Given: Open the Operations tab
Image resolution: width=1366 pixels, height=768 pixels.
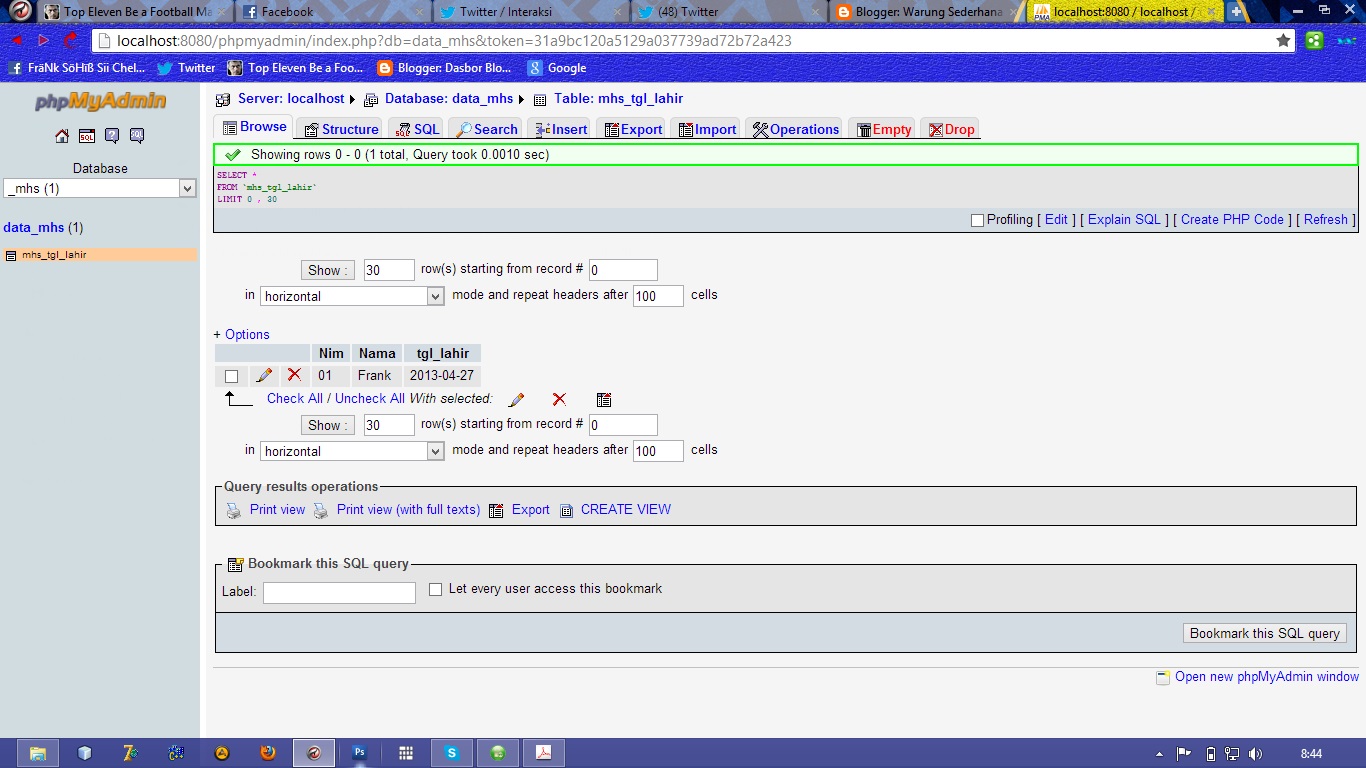Looking at the screenshot, I should click(796, 129).
